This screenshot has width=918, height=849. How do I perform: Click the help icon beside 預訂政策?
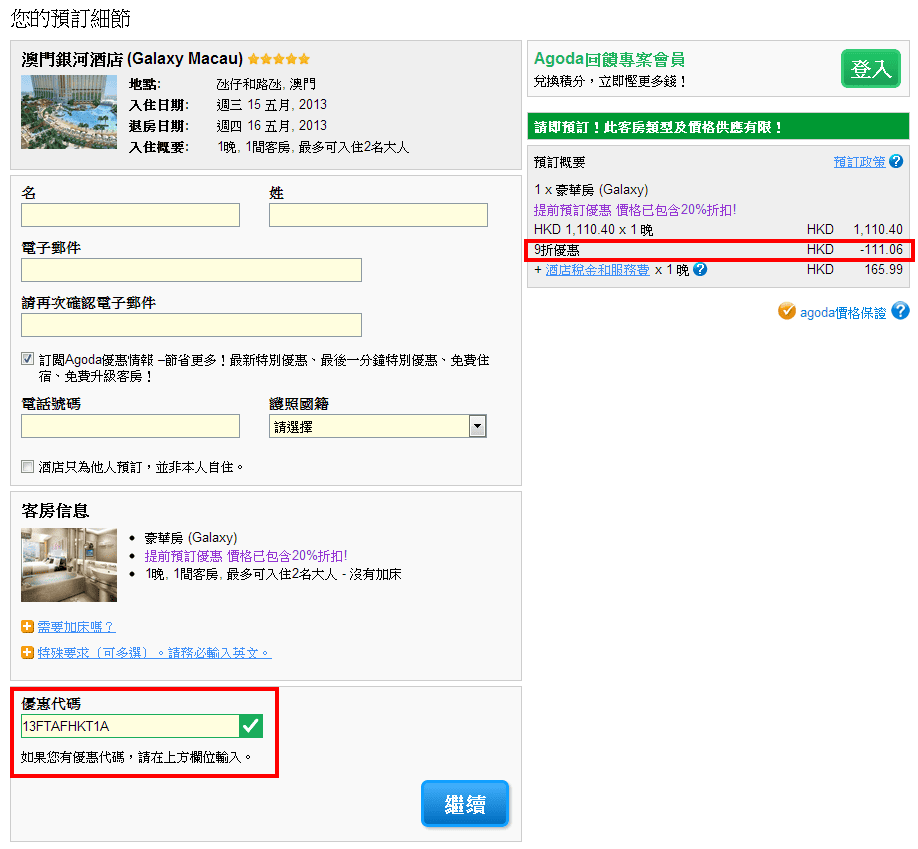click(896, 161)
